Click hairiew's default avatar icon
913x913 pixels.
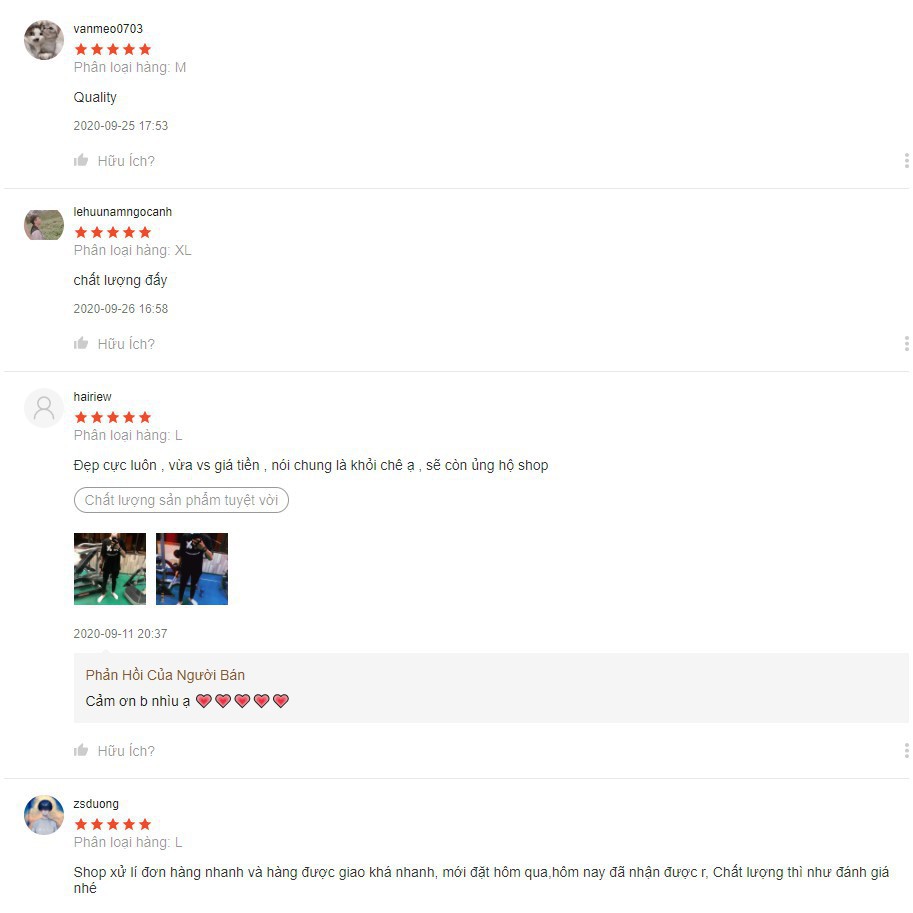click(x=44, y=408)
